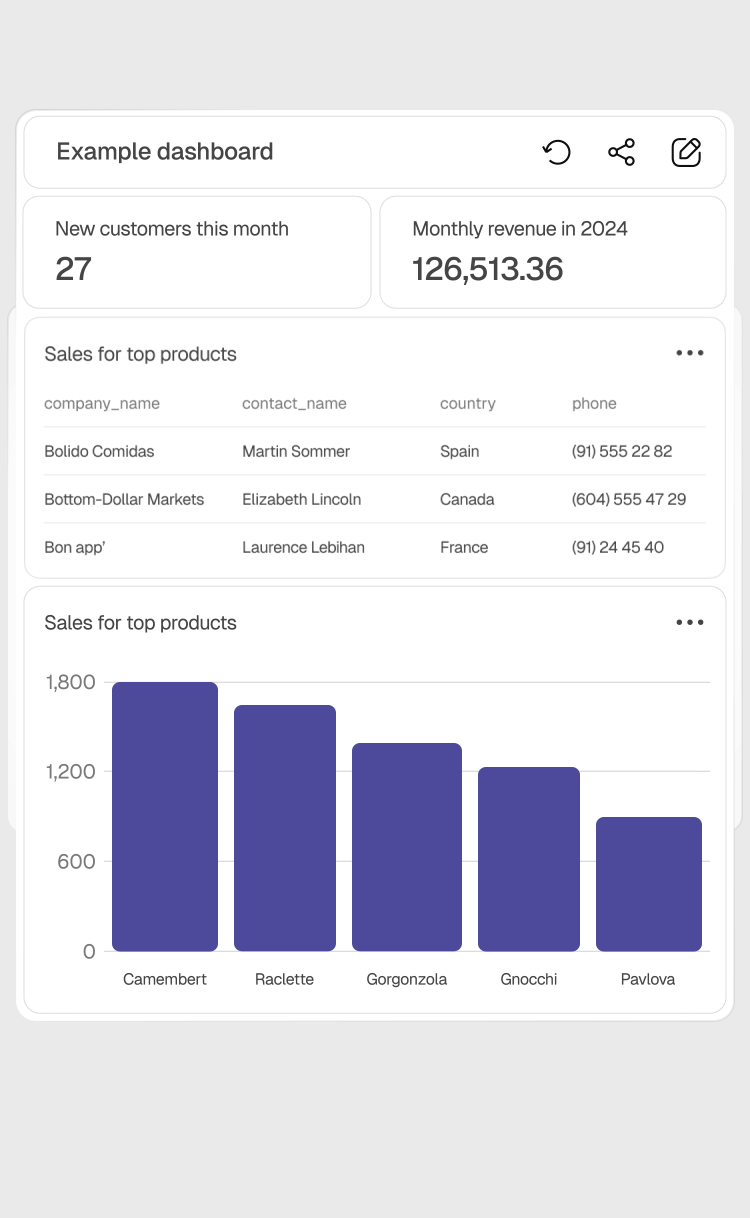The image size is (750, 1218).
Task: Click the Raclette bar in chart
Action: tap(285, 828)
